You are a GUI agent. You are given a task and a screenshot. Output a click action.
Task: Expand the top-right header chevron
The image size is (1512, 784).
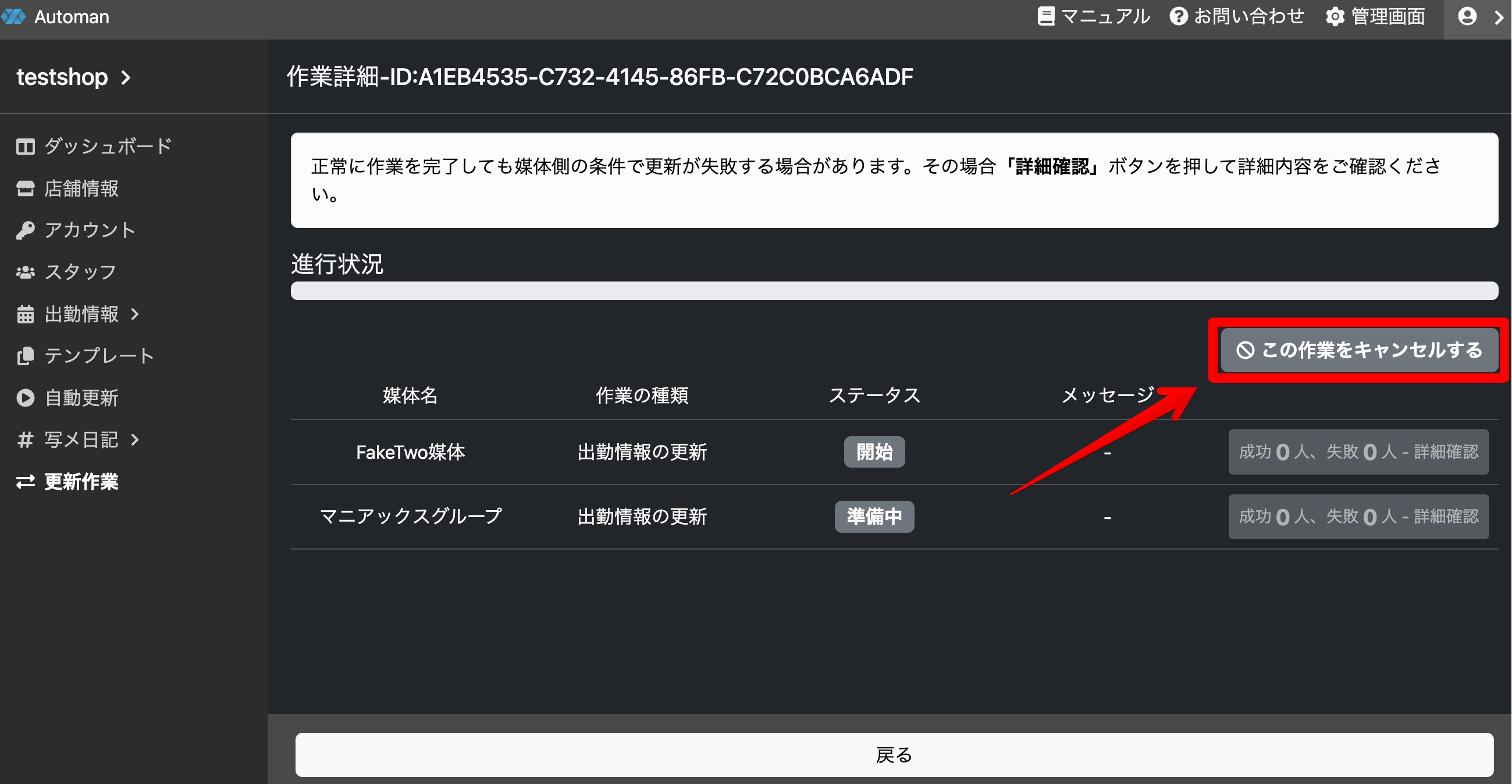[1499, 17]
